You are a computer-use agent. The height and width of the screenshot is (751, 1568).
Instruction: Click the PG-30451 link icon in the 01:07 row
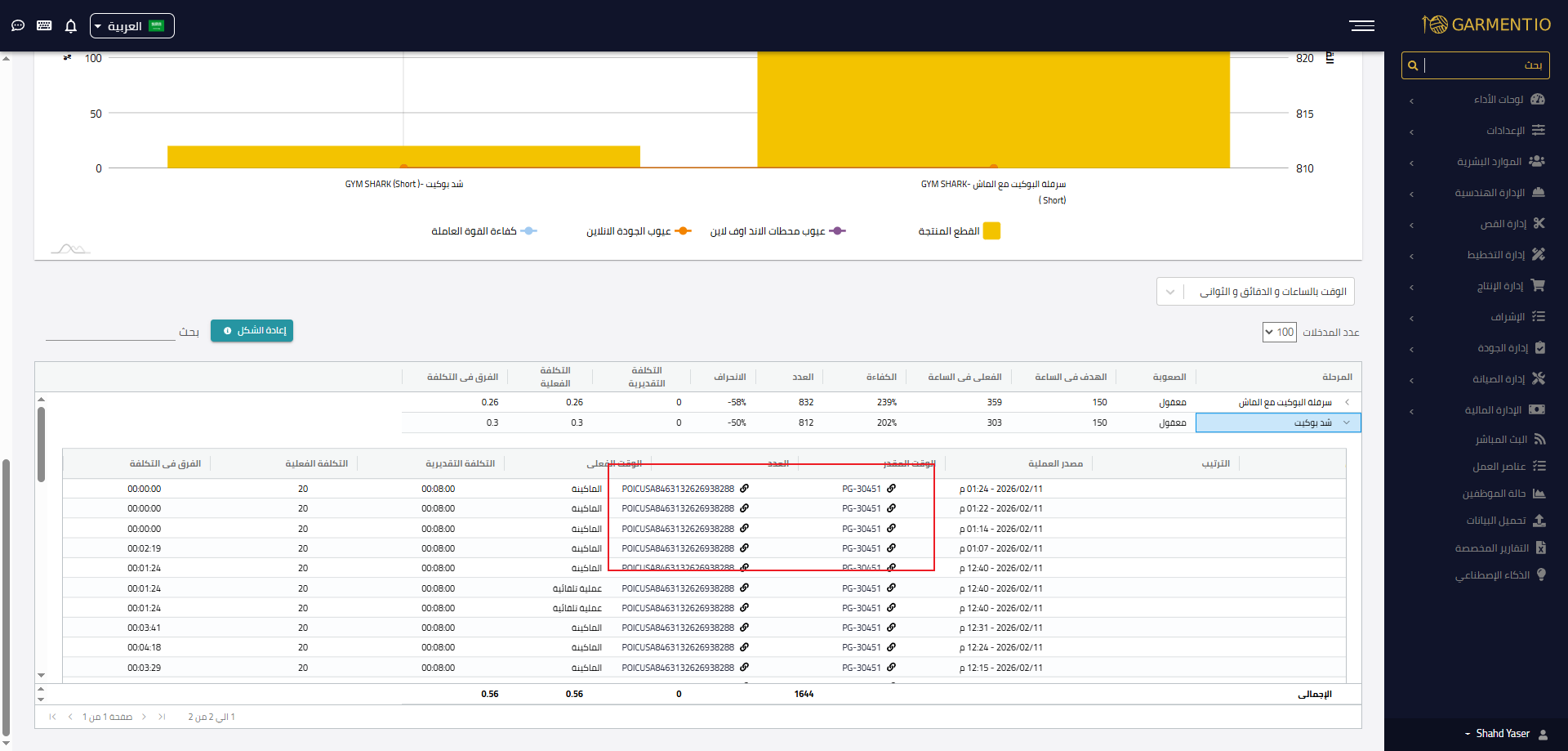point(891,548)
